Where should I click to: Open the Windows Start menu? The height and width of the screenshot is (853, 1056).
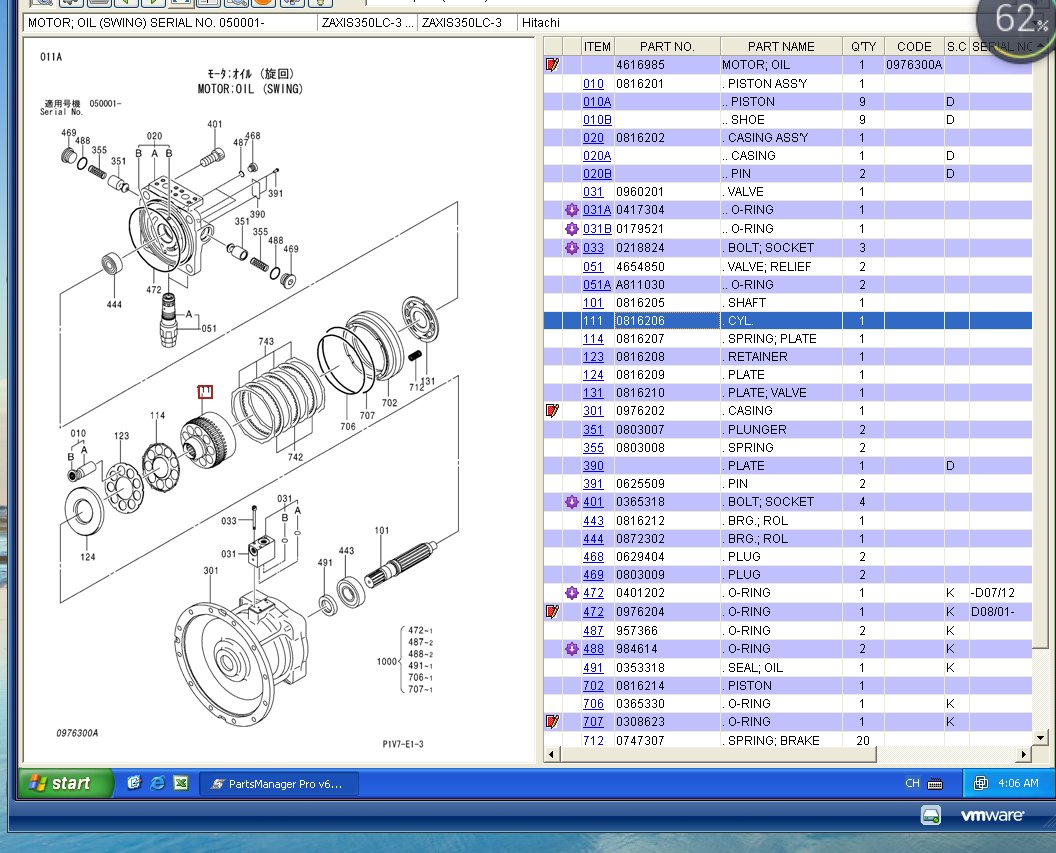pyautogui.click(x=59, y=784)
